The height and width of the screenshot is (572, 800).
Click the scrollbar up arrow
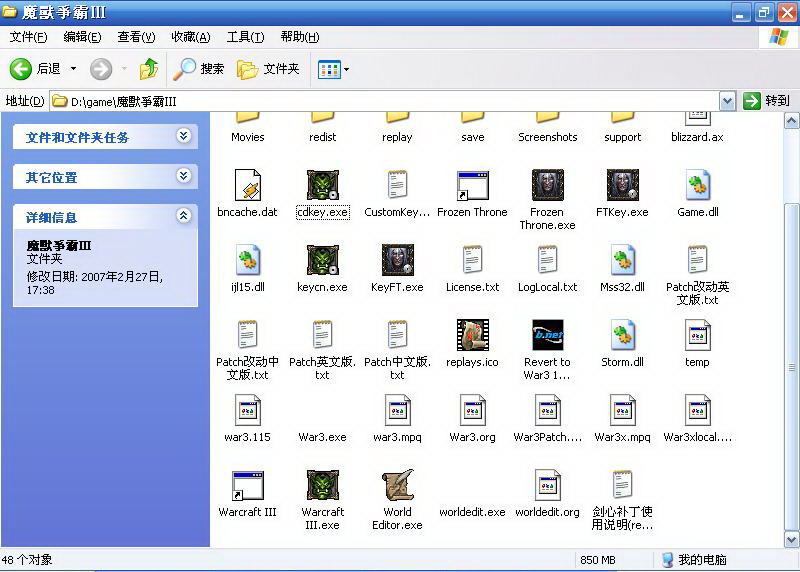(x=791, y=120)
